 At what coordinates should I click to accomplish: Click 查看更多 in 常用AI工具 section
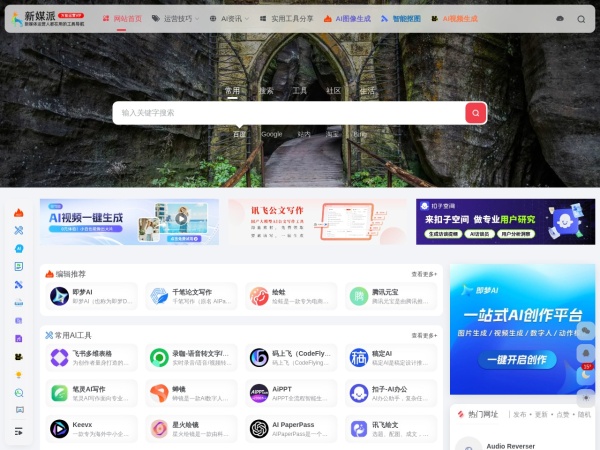(424, 336)
